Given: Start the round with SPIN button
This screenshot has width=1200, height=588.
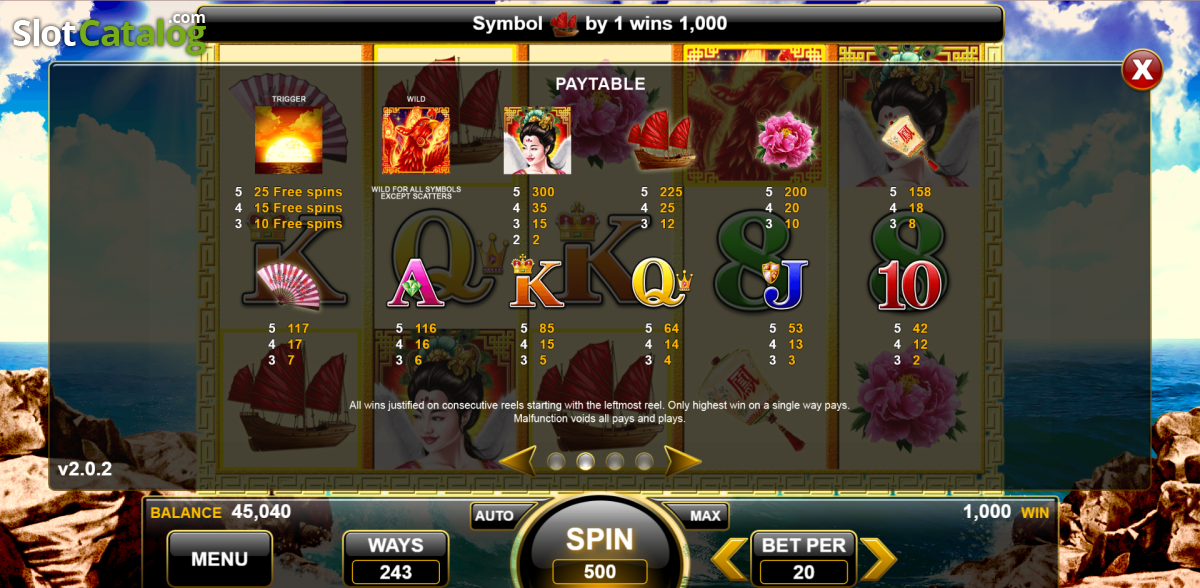Looking at the screenshot, I should [600, 540].
